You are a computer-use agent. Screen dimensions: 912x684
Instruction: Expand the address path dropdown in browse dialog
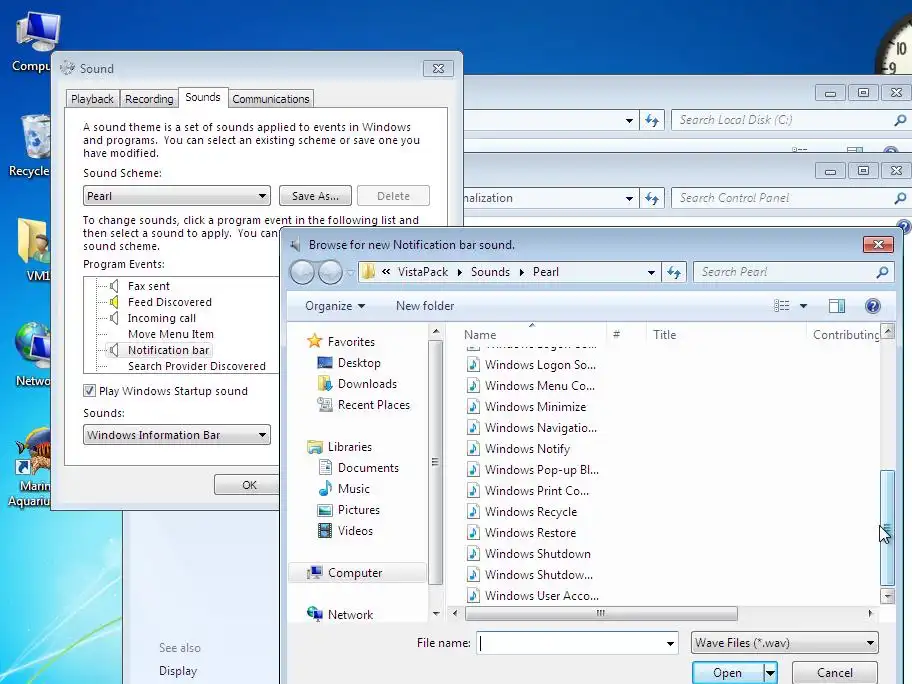[651, 272]
